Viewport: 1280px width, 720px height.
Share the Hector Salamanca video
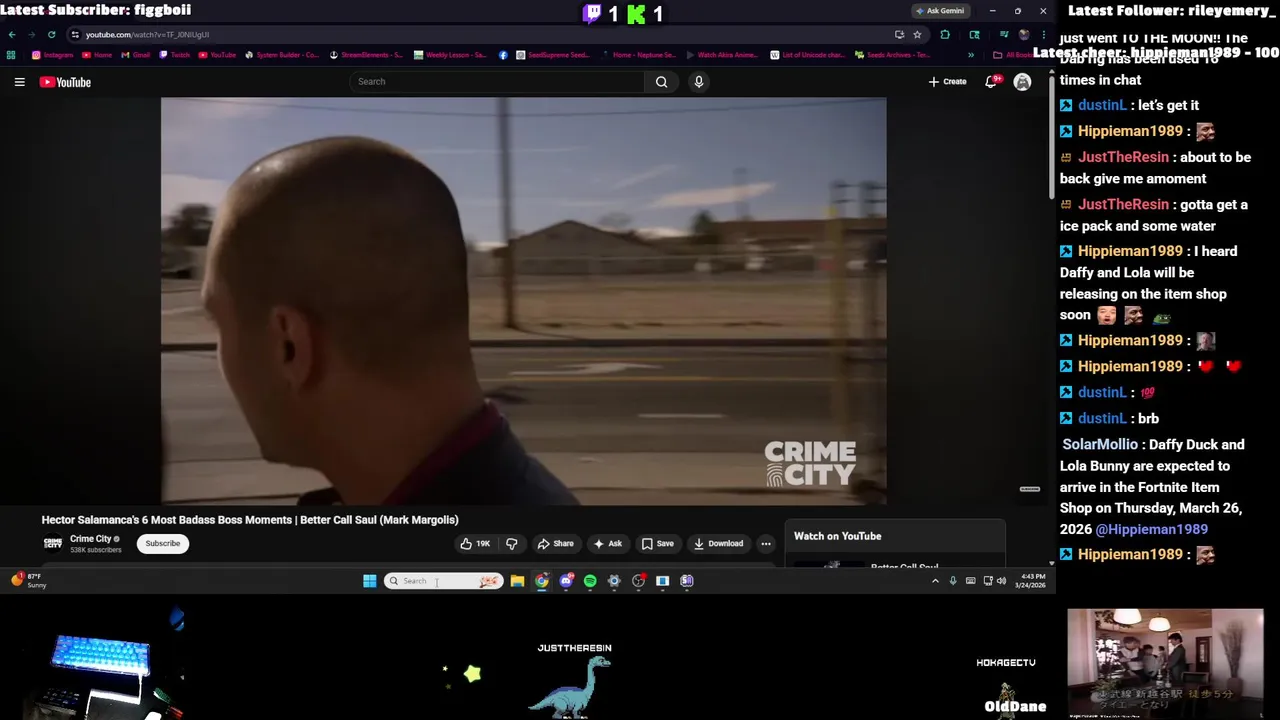click(555, 544)
